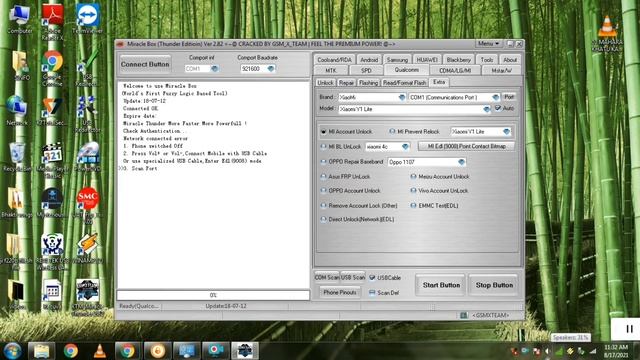Click the GSMXTEAM status bar icon
Image resolution: width=640 pixels, height=360 pixels.
click(463, 315)
